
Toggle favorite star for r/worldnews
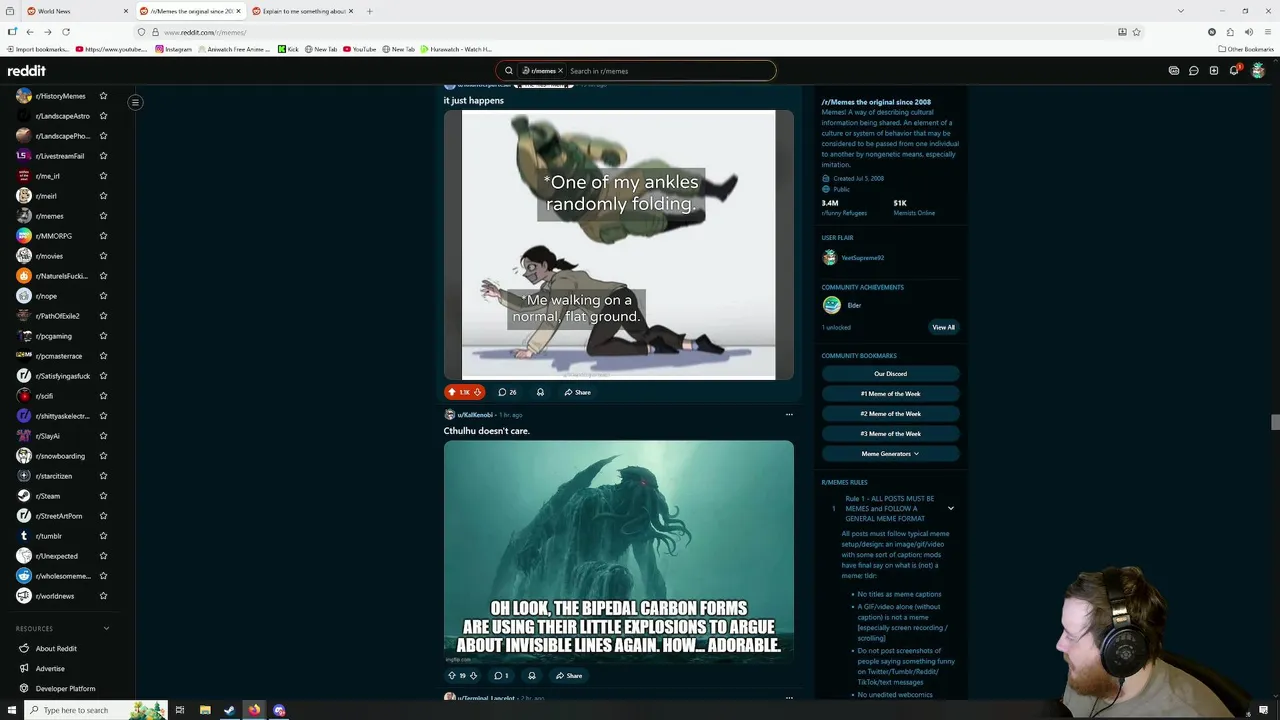click(x=103, y=596)
